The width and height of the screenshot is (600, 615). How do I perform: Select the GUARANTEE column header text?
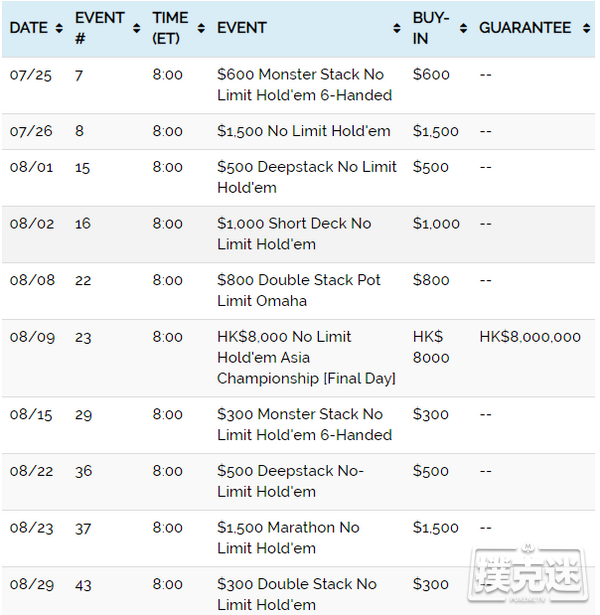[525, 28]
